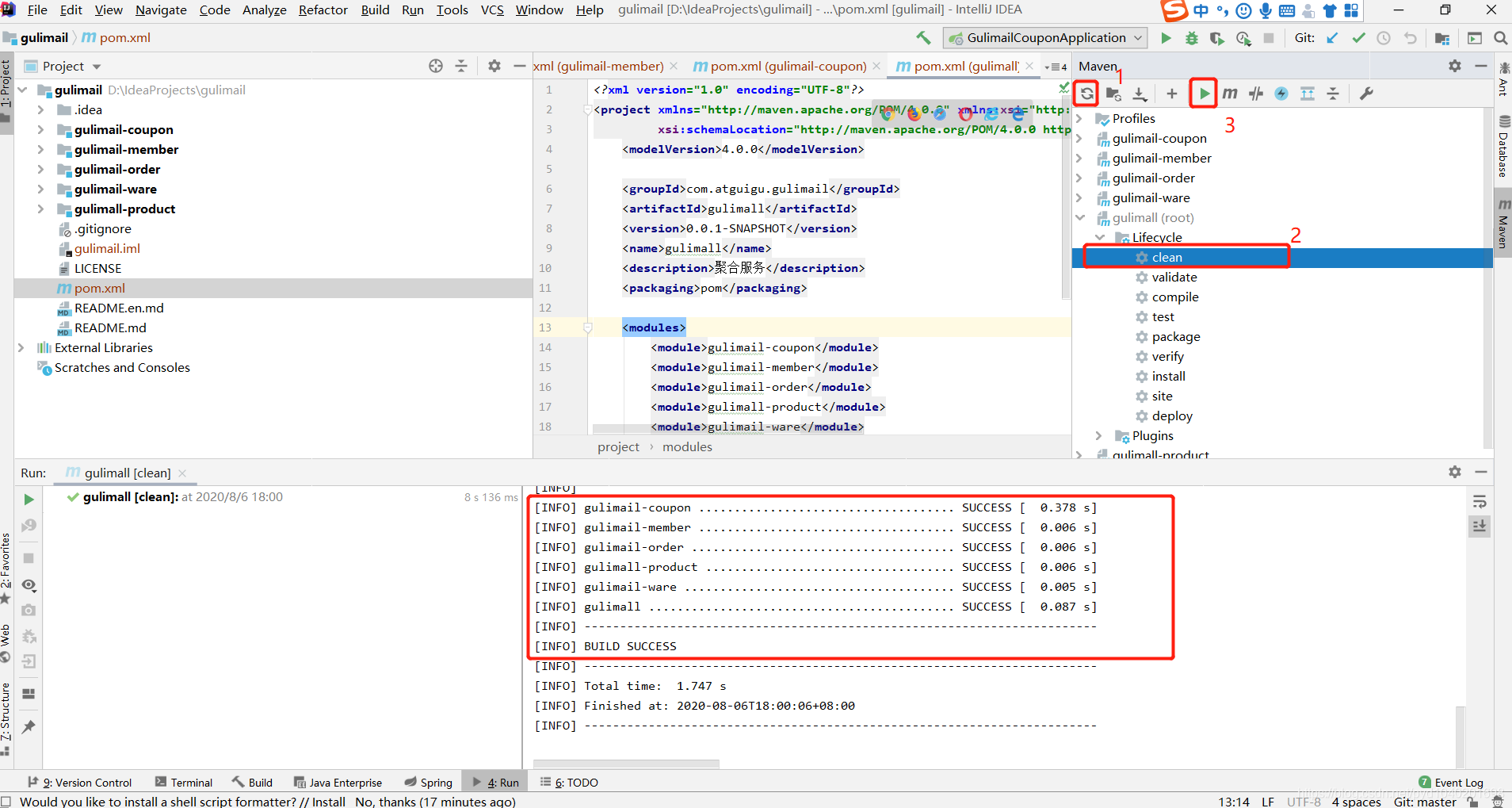Reimport all Maven projects with refresh icon

click(1086, 94)
